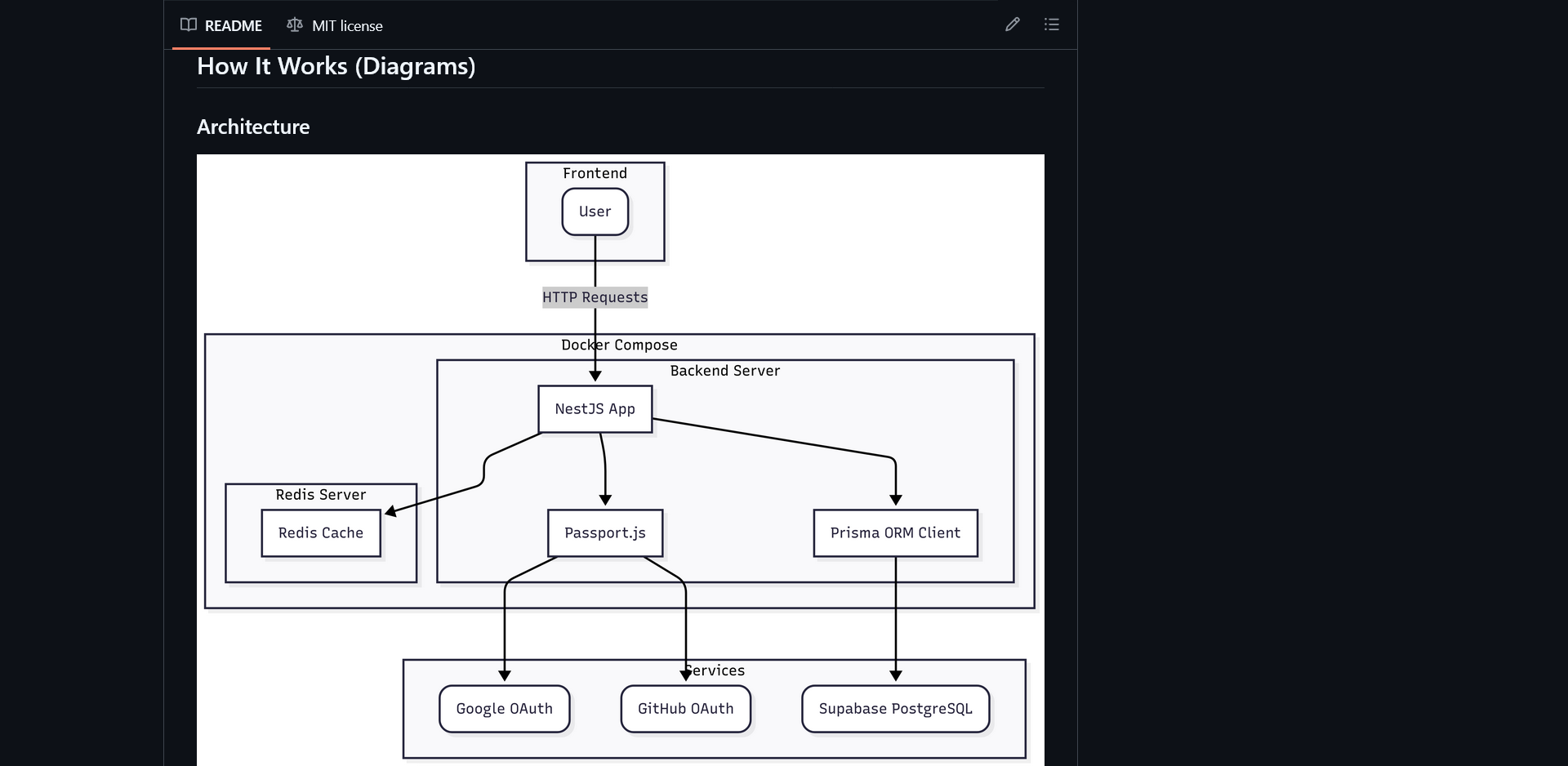
Task: Select the Prisma ORM Client node
Action: point(895,532)
